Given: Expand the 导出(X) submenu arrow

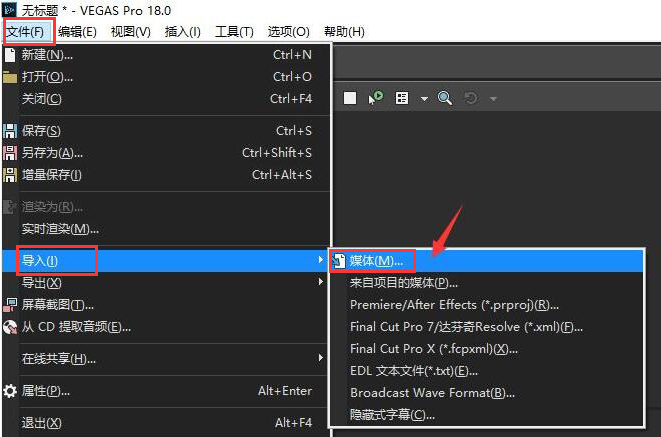Looking at the screenshot, I should (x=321, y=282).
